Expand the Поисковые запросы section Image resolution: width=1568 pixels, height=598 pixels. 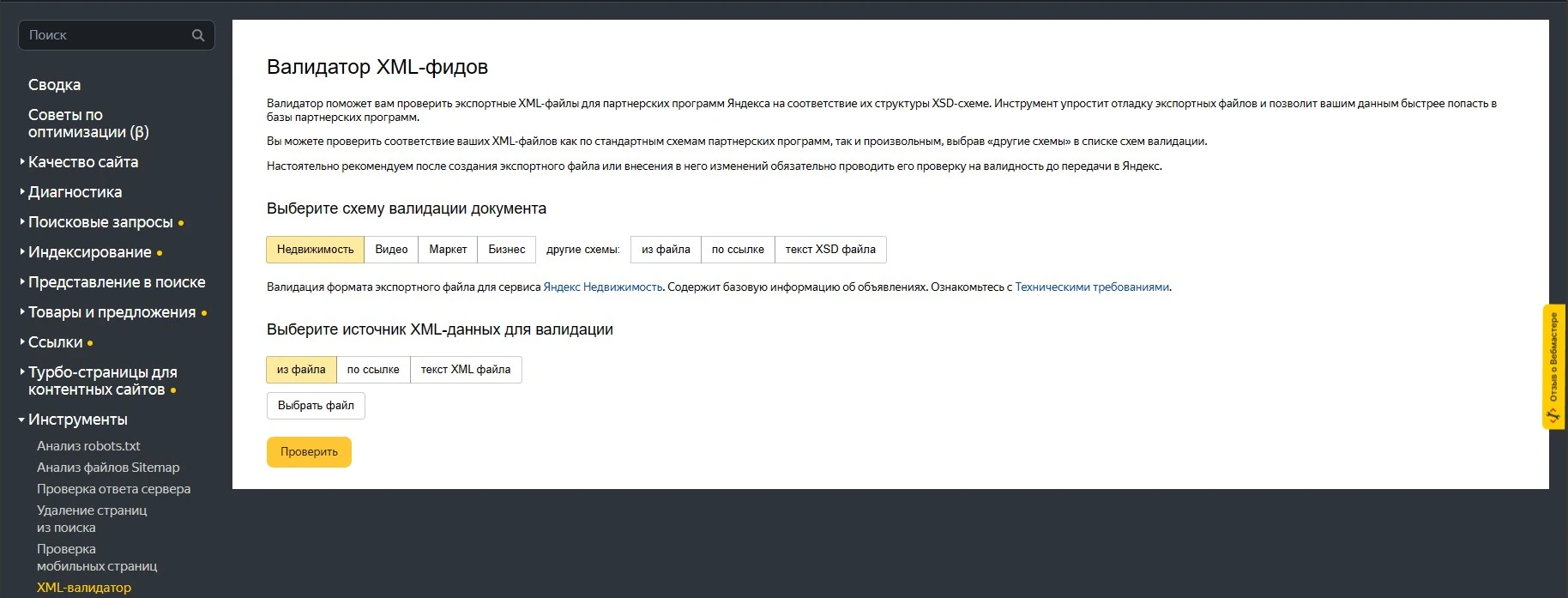tap(100, 222)
